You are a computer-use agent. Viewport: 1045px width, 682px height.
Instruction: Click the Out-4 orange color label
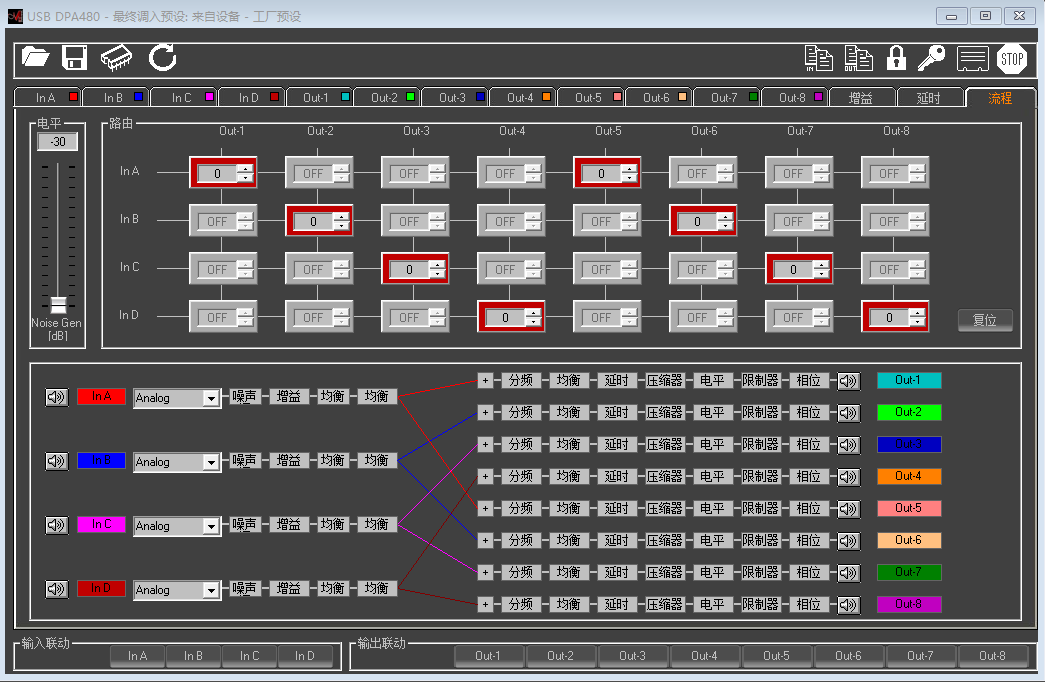[x=909, y=476]
